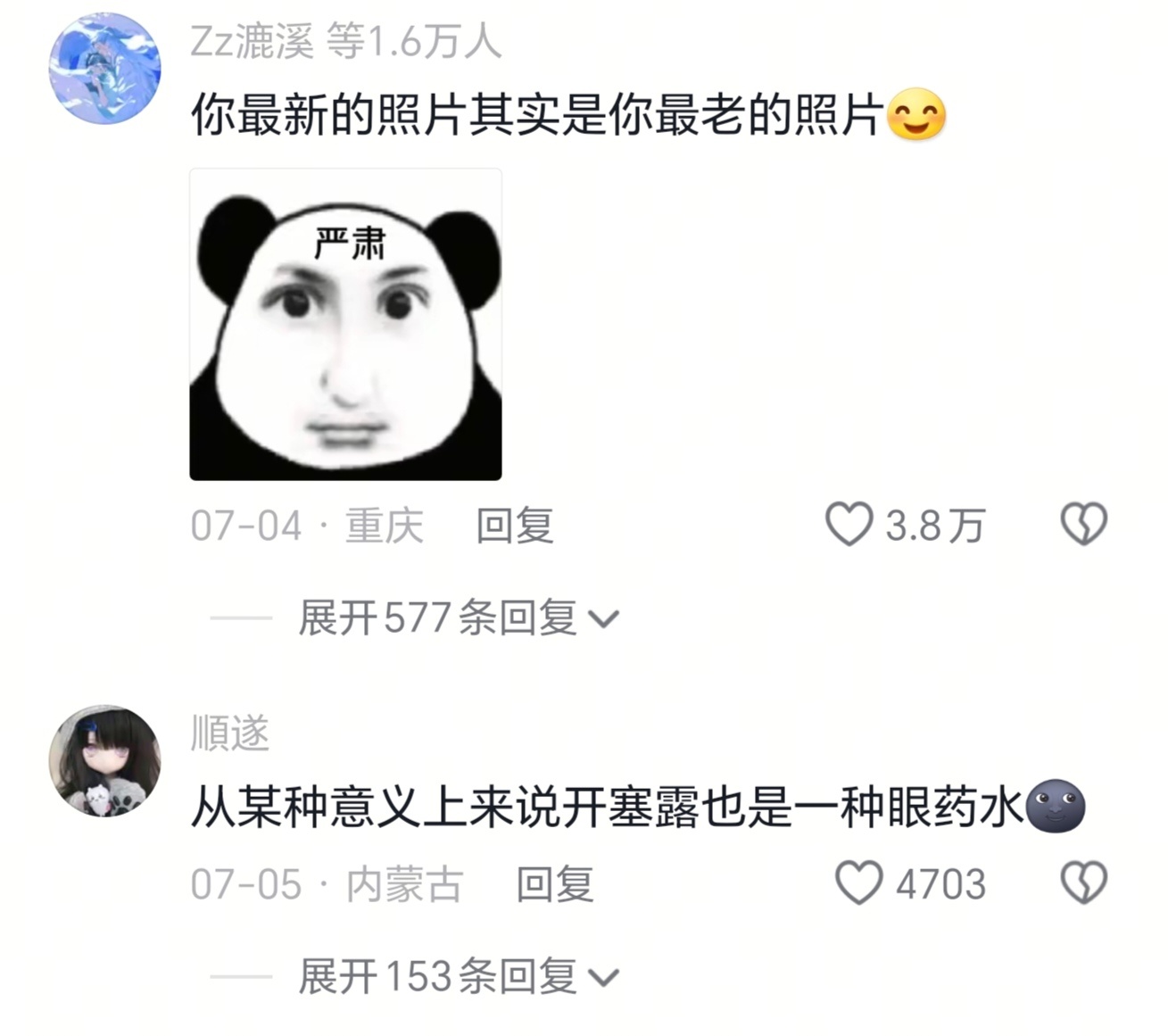Dislike the 内蒙古 comment with broken heart
Viewport: 1168px width, 1036px height.
1083,883
